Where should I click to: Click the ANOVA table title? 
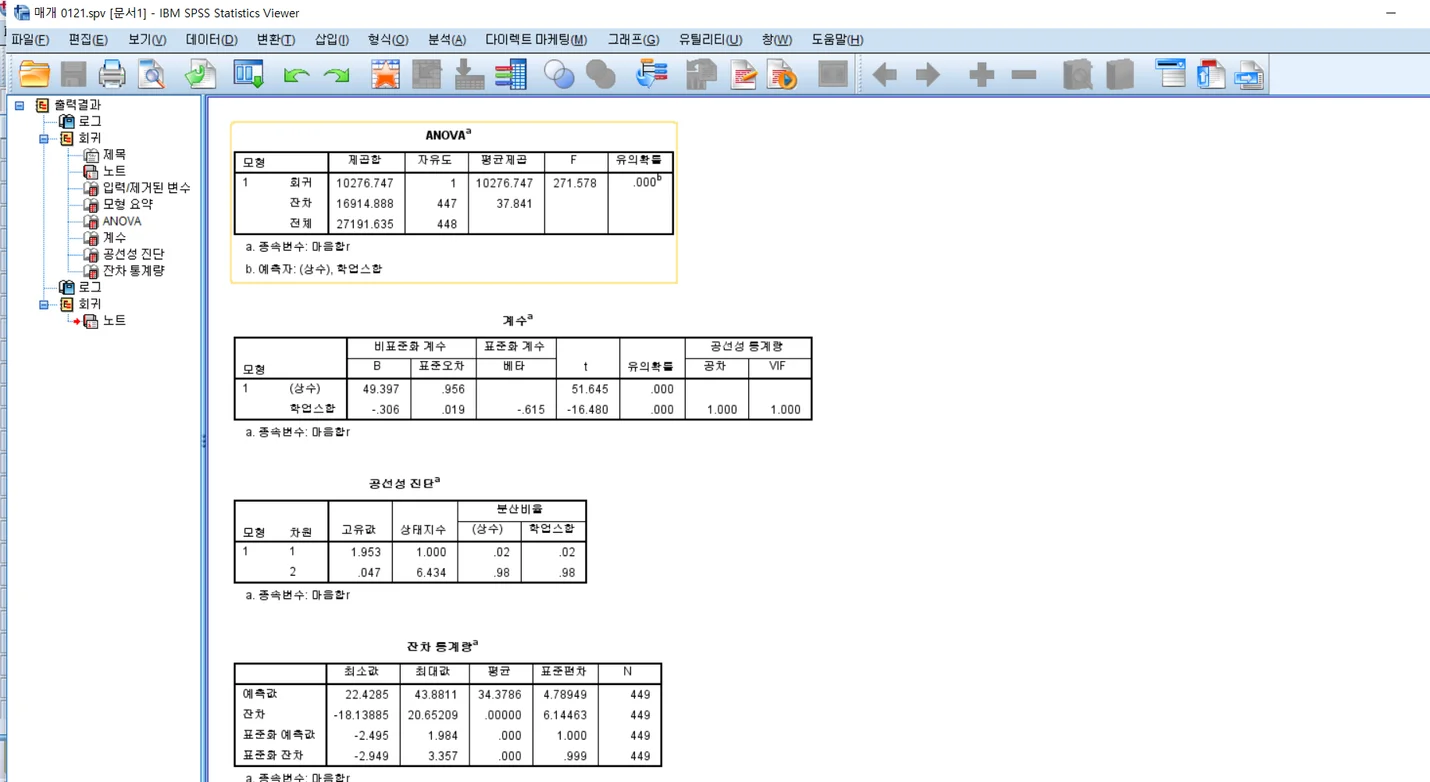point(448,135)
